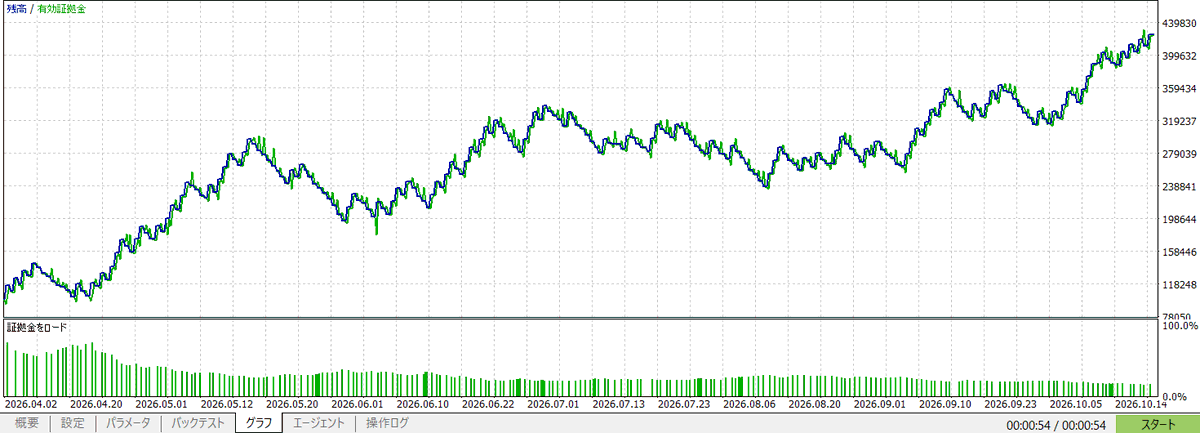1200x433 pixels.
Task: Click the 00:00:54 / 00:00:54 elapsed time
Action: 1055,425
